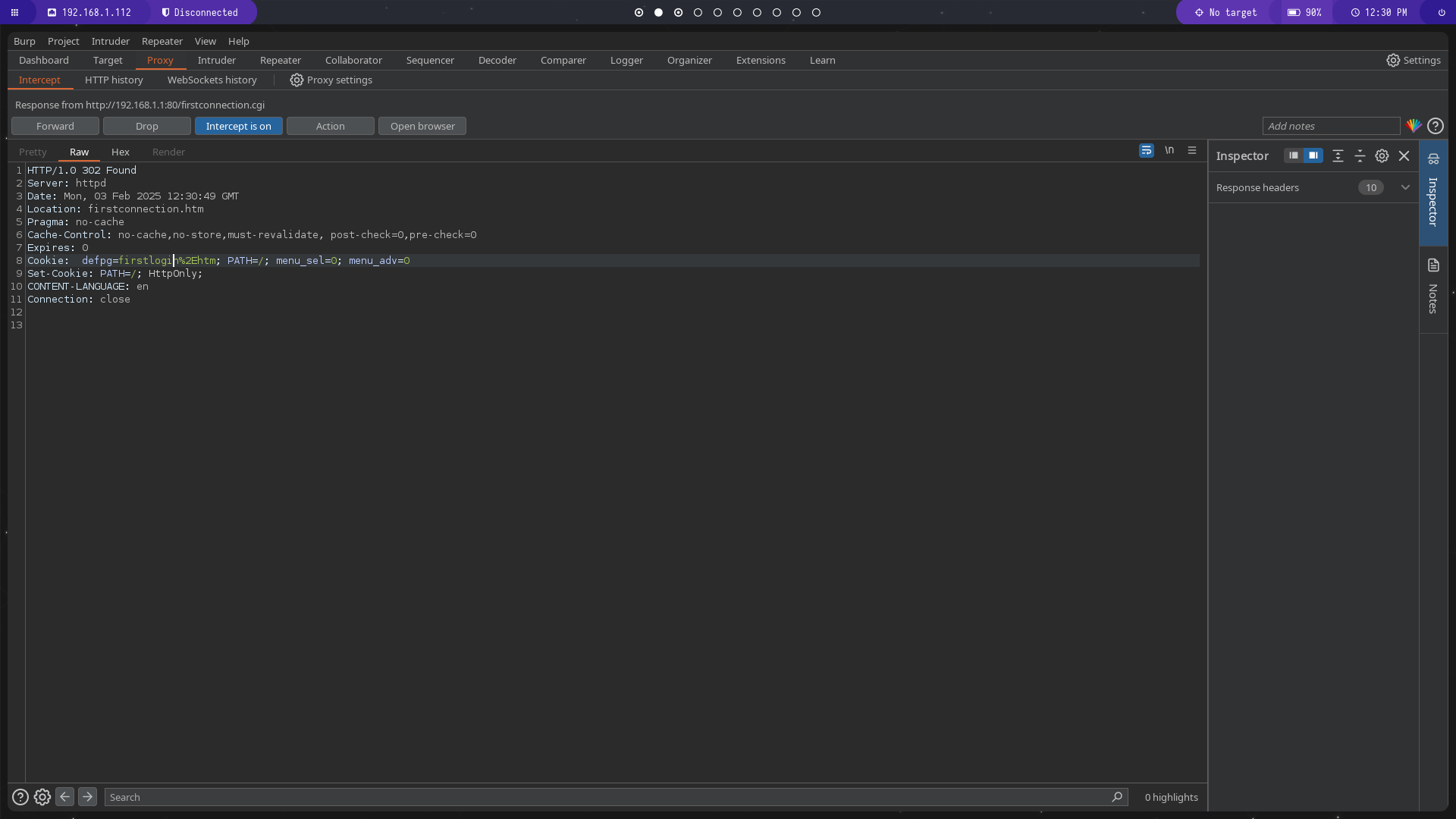Switch to the Render view tab

tap(168, 152)
